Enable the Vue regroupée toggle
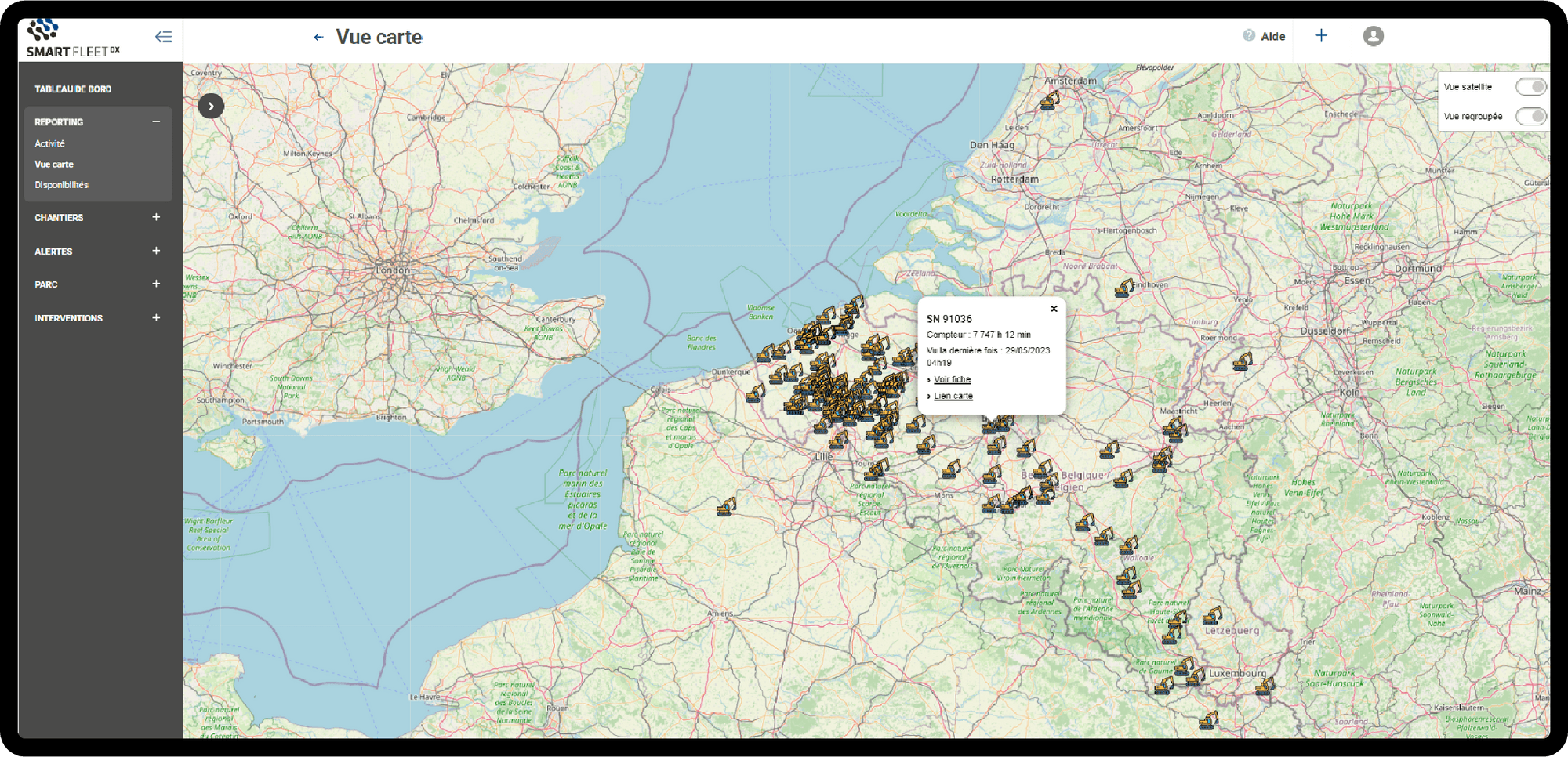Viewport: 1568px width, 757px height. (x=1530, y=116)
